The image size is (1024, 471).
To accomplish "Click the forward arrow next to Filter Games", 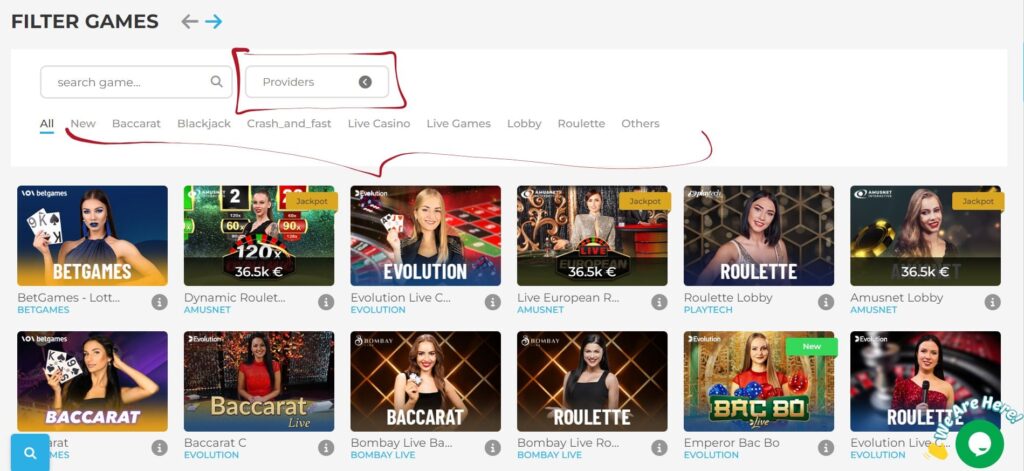I will point(214,22).
